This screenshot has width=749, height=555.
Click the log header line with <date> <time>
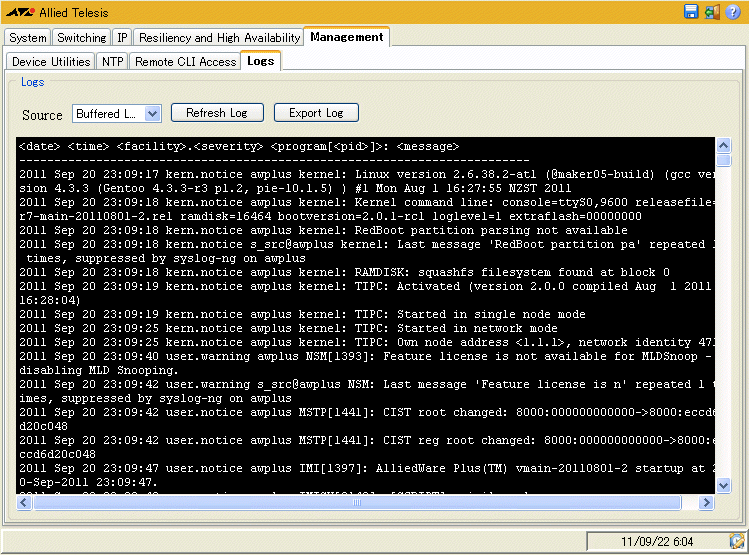pos(239,146)
